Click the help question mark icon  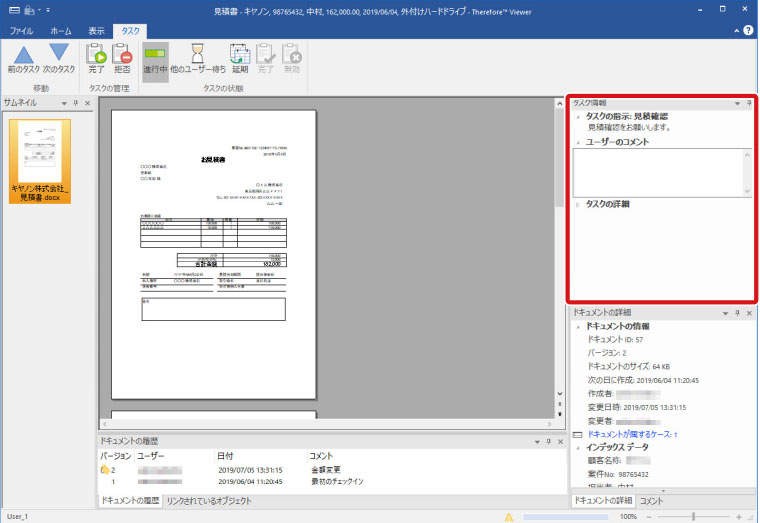coord(747,31)
